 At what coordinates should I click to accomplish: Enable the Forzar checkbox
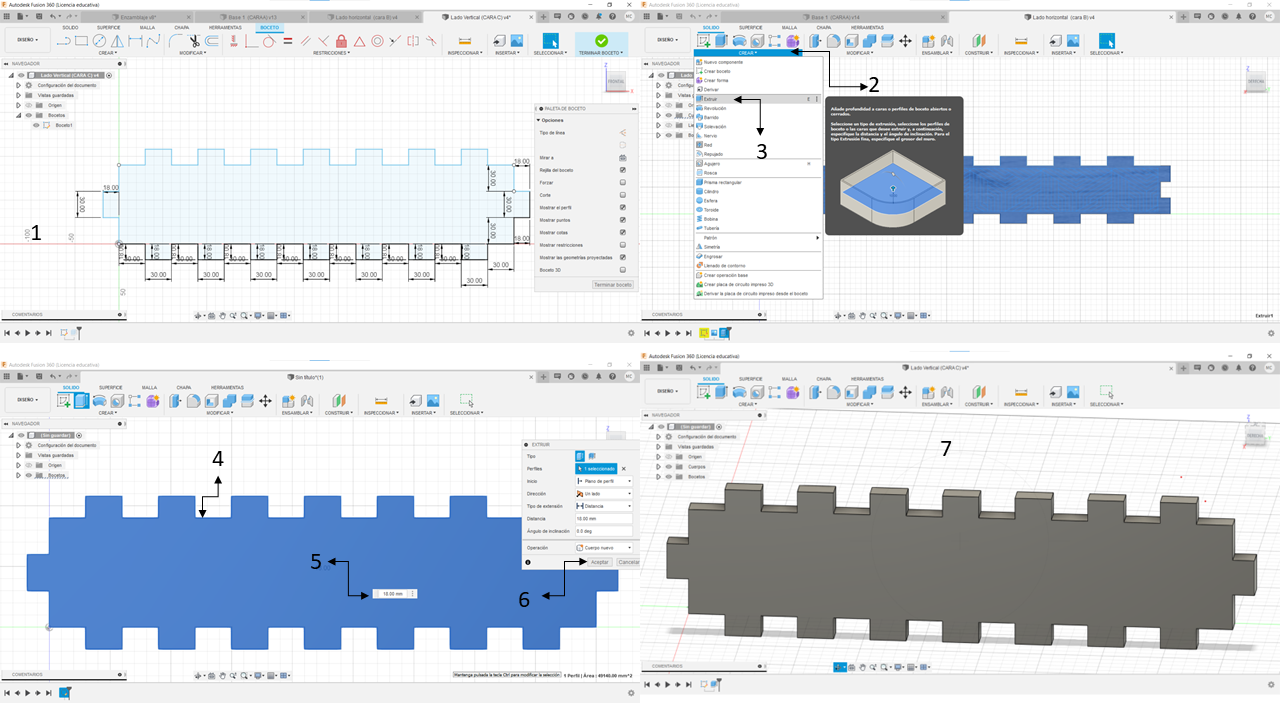click(623, 182)
